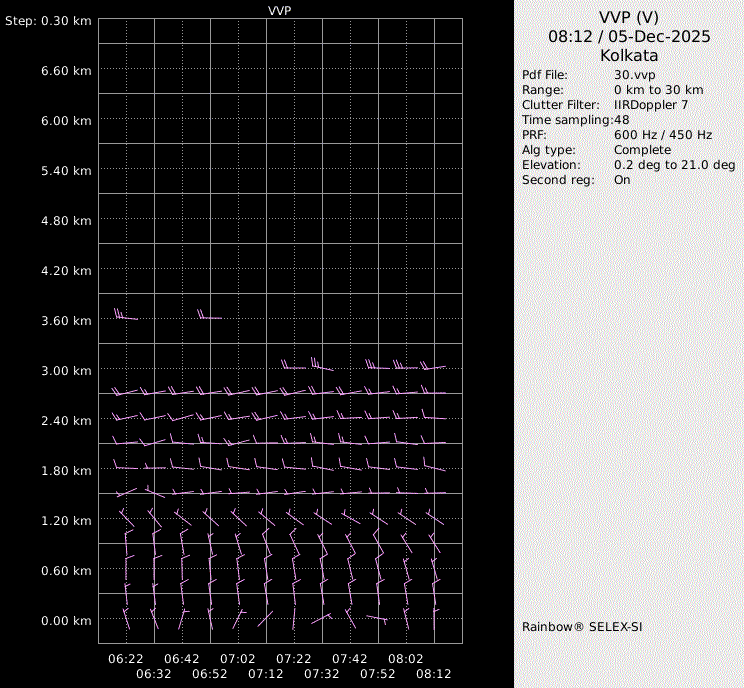Click the 'Step: 0.30 km' label
Screen dimensions: 744x688
point(49,21)
